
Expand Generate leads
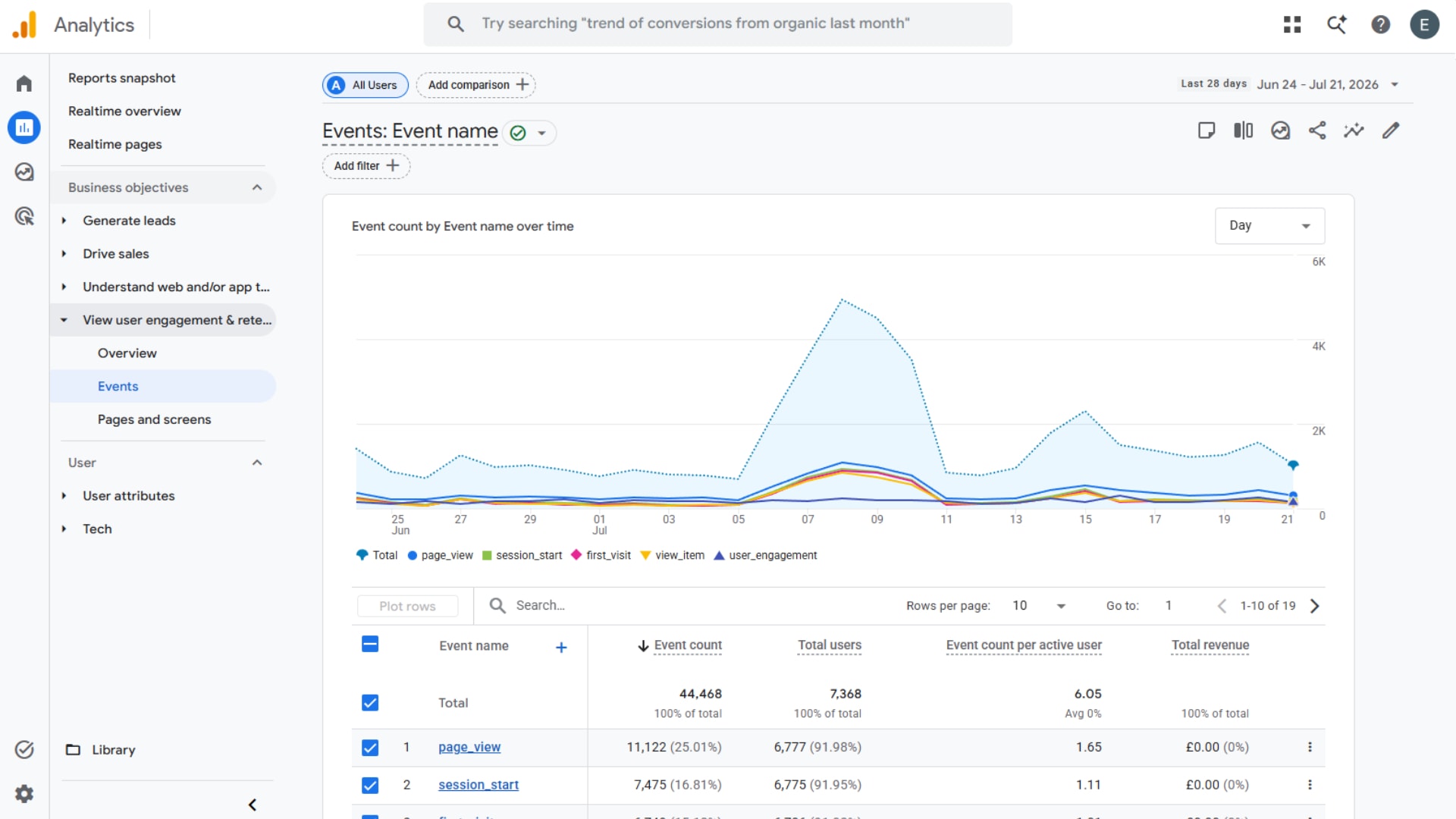pos(64,221)
